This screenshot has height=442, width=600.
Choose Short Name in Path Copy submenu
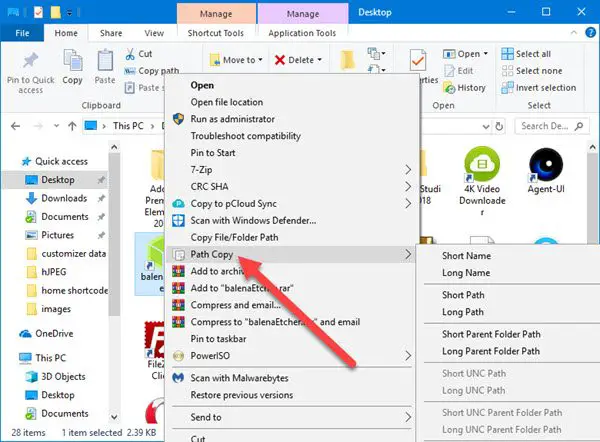[466, 256]
